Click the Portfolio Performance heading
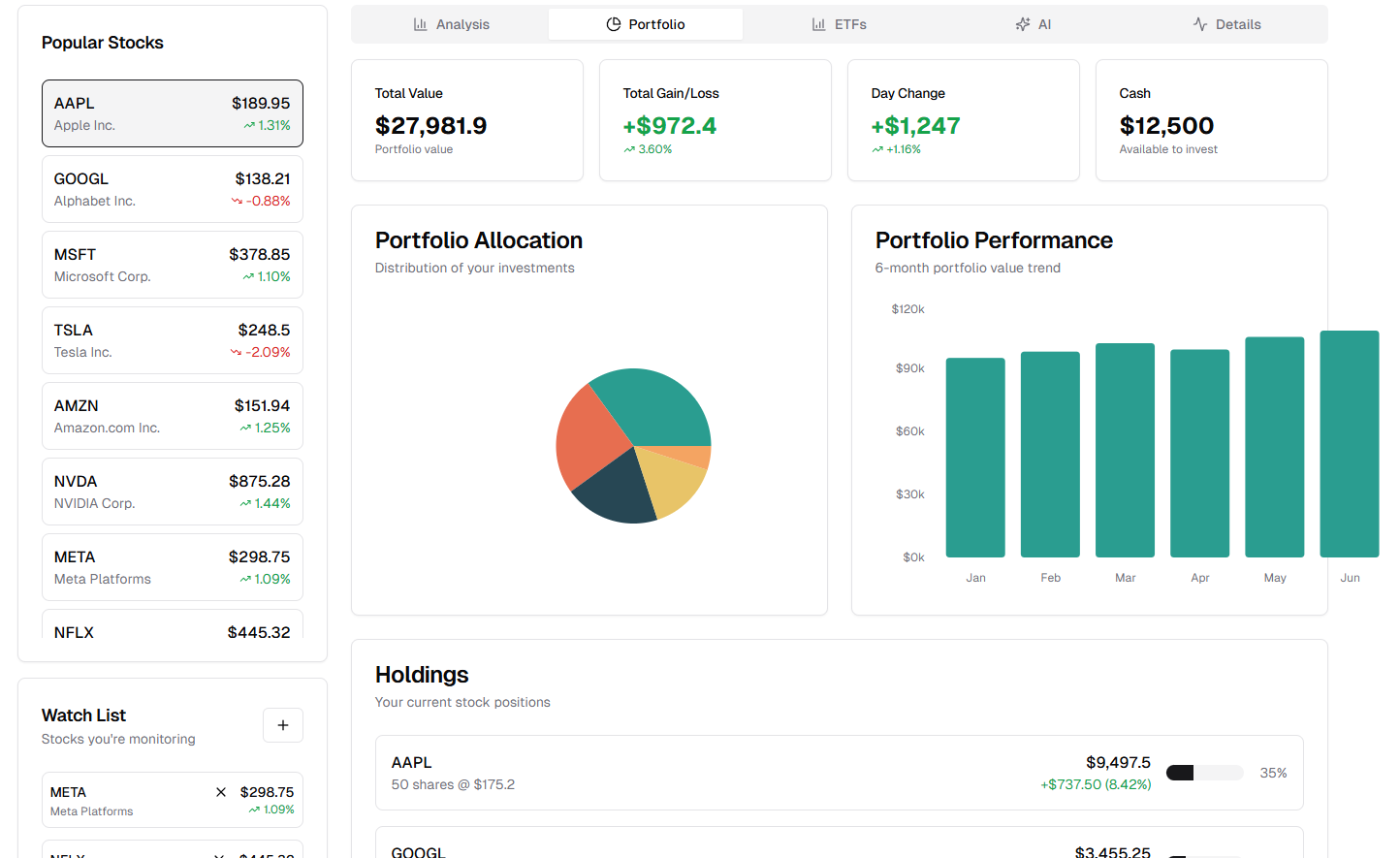This screenshot has height=858, width=1400. click(x=994, y=240)
